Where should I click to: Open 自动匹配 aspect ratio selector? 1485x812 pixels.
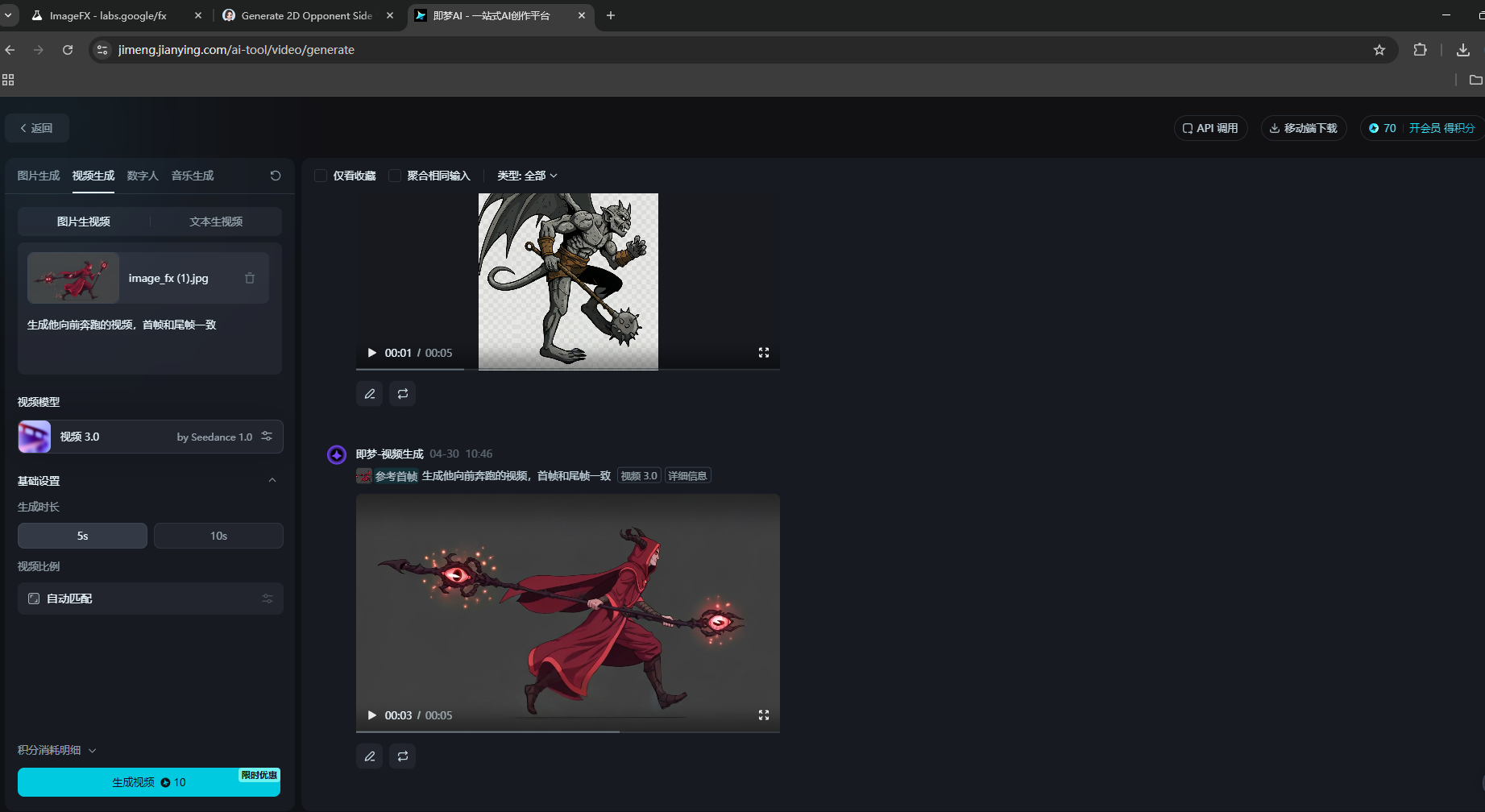151,599
